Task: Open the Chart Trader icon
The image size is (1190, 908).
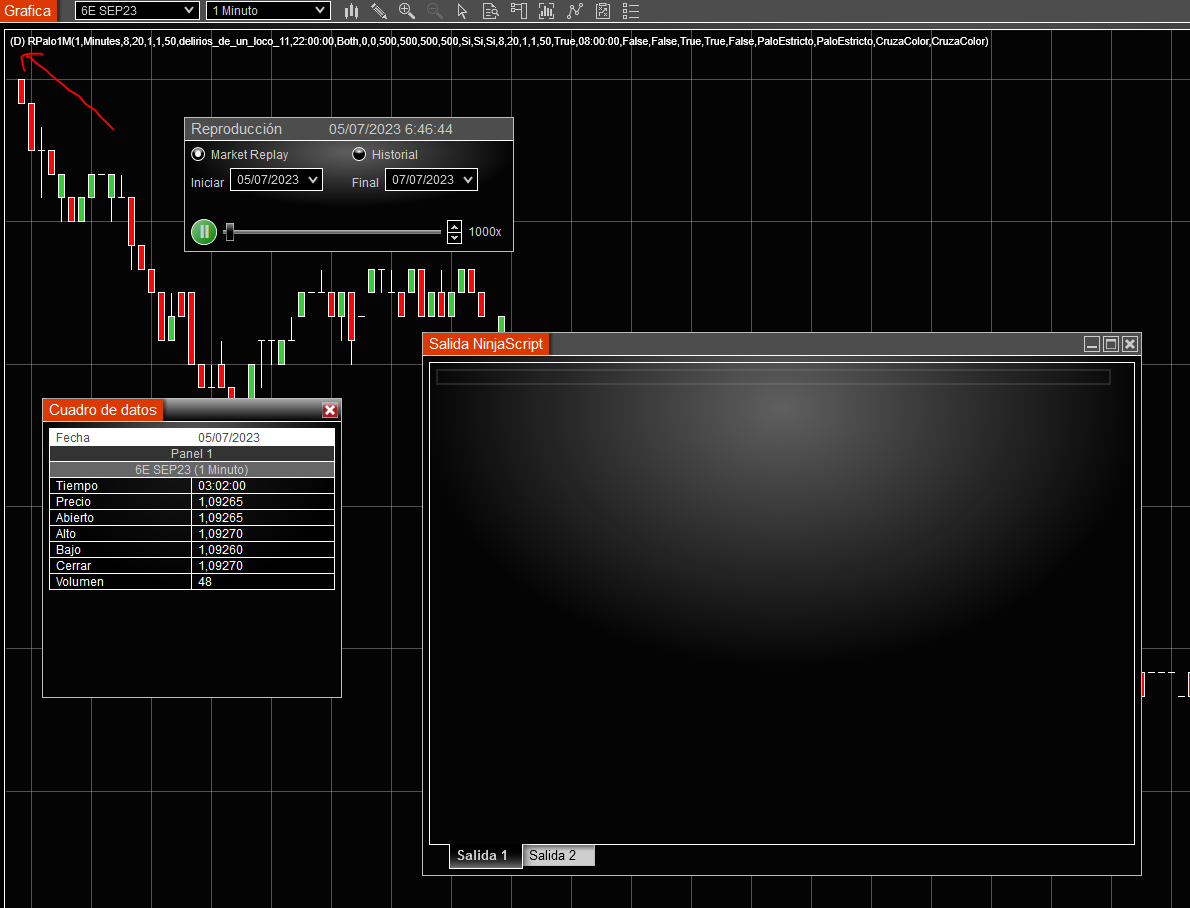Action: pyautogui.click(x=518, y=11)
